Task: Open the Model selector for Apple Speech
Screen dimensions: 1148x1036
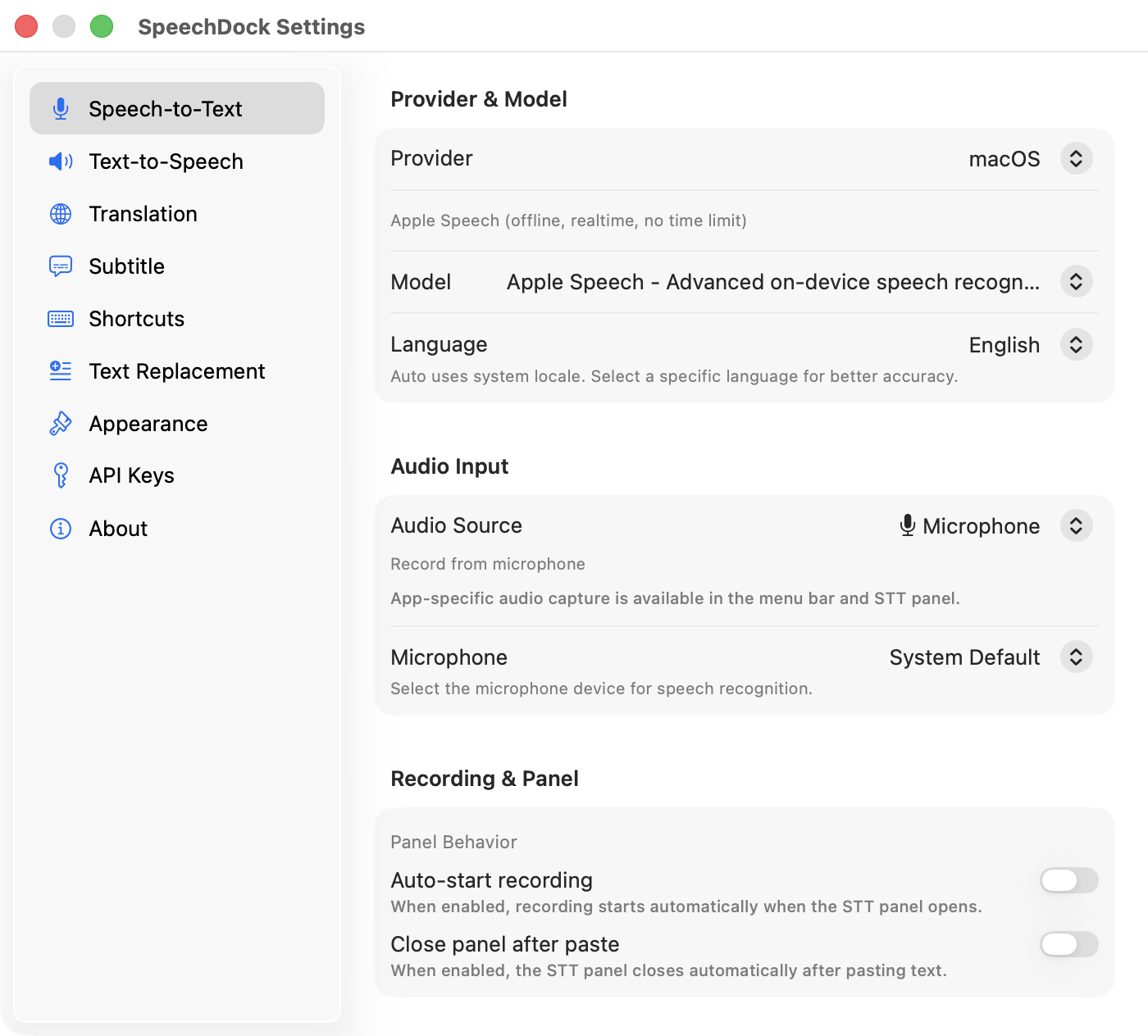Action: pos(1076,281)
